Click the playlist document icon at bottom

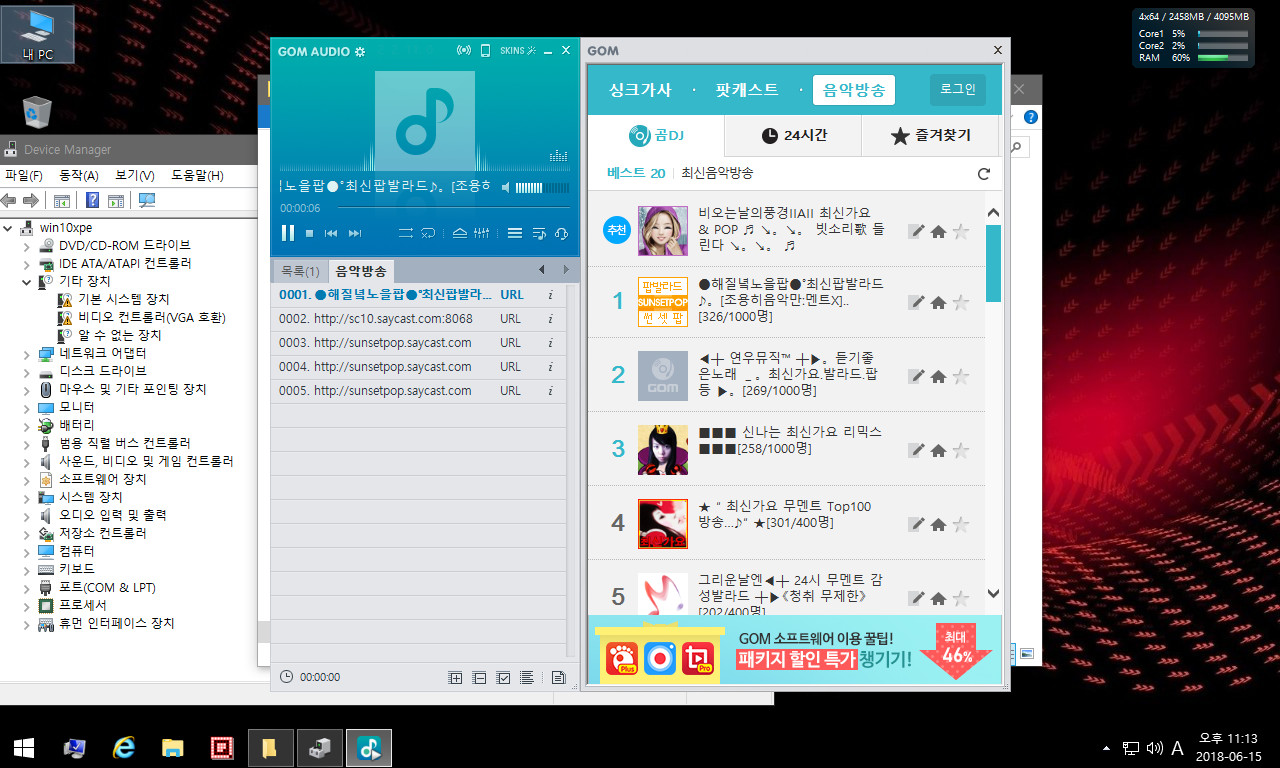559,678
